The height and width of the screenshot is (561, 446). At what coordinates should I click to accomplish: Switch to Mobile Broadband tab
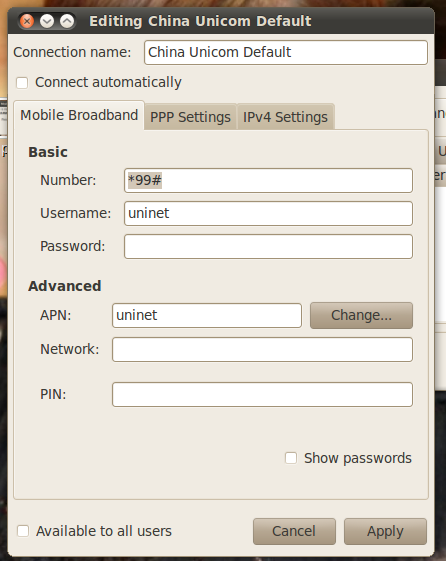click(79, 115)
